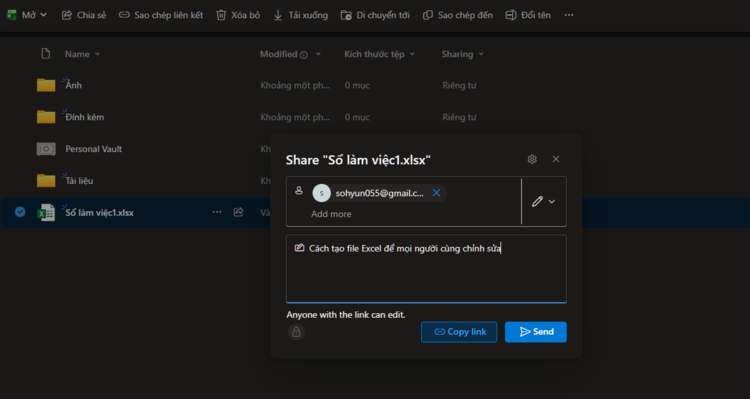Click the Copy link button
750x399 pixels.
pos(459,332)
